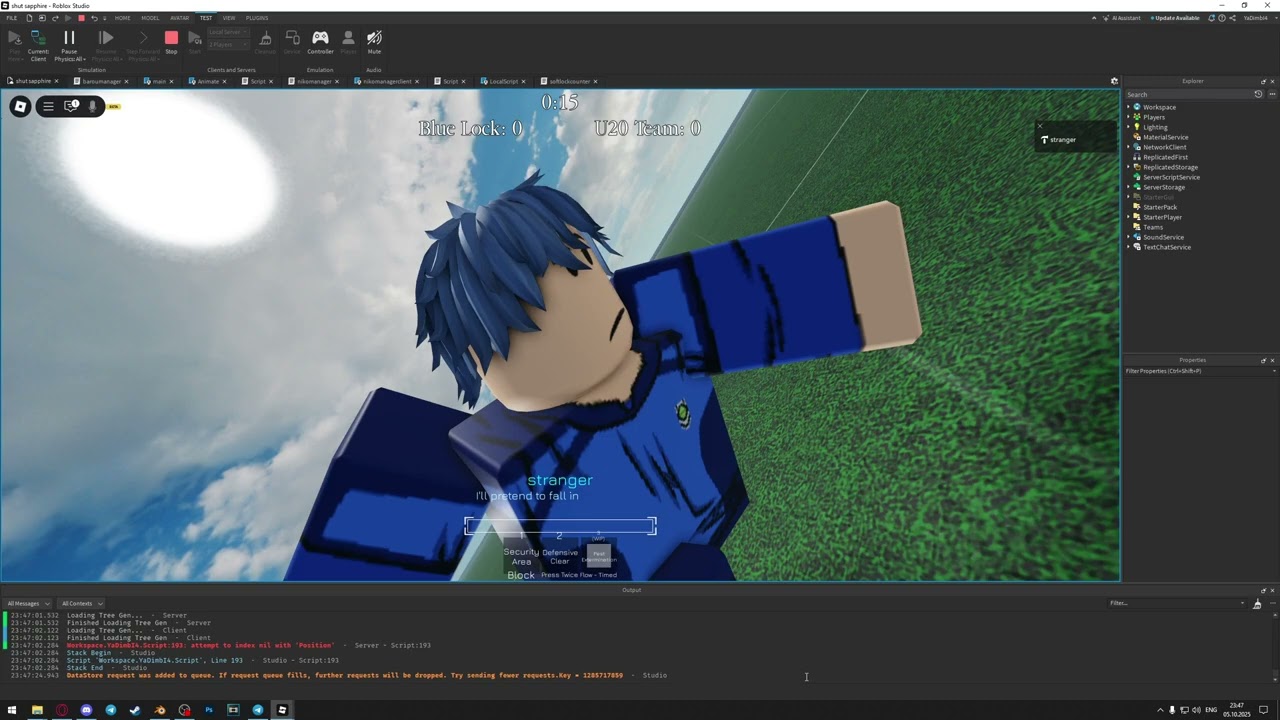
Task: Open the Windows Start button
Action: [x=12, y=710]
